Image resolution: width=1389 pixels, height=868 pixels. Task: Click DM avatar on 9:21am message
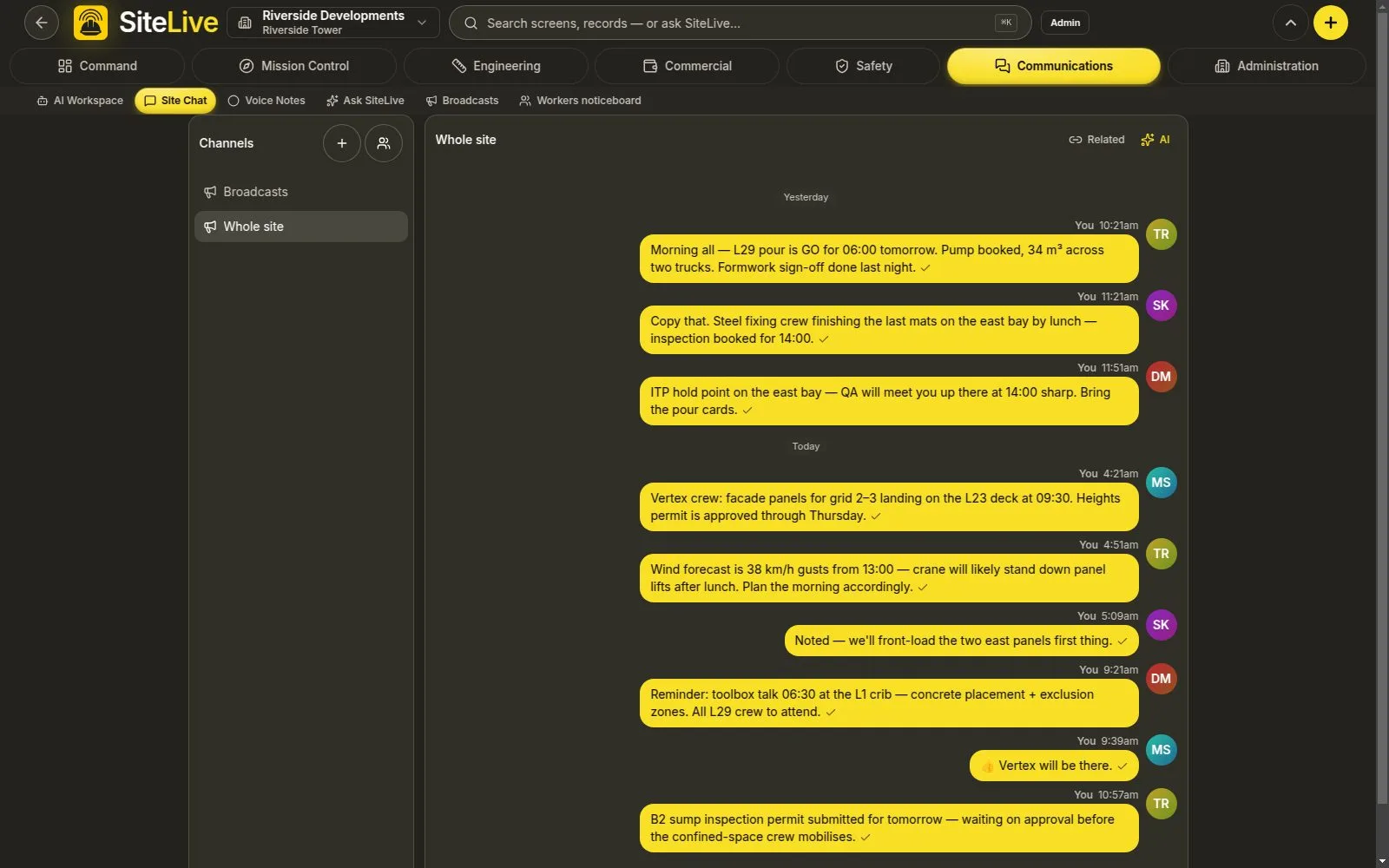pos(1161,679)
